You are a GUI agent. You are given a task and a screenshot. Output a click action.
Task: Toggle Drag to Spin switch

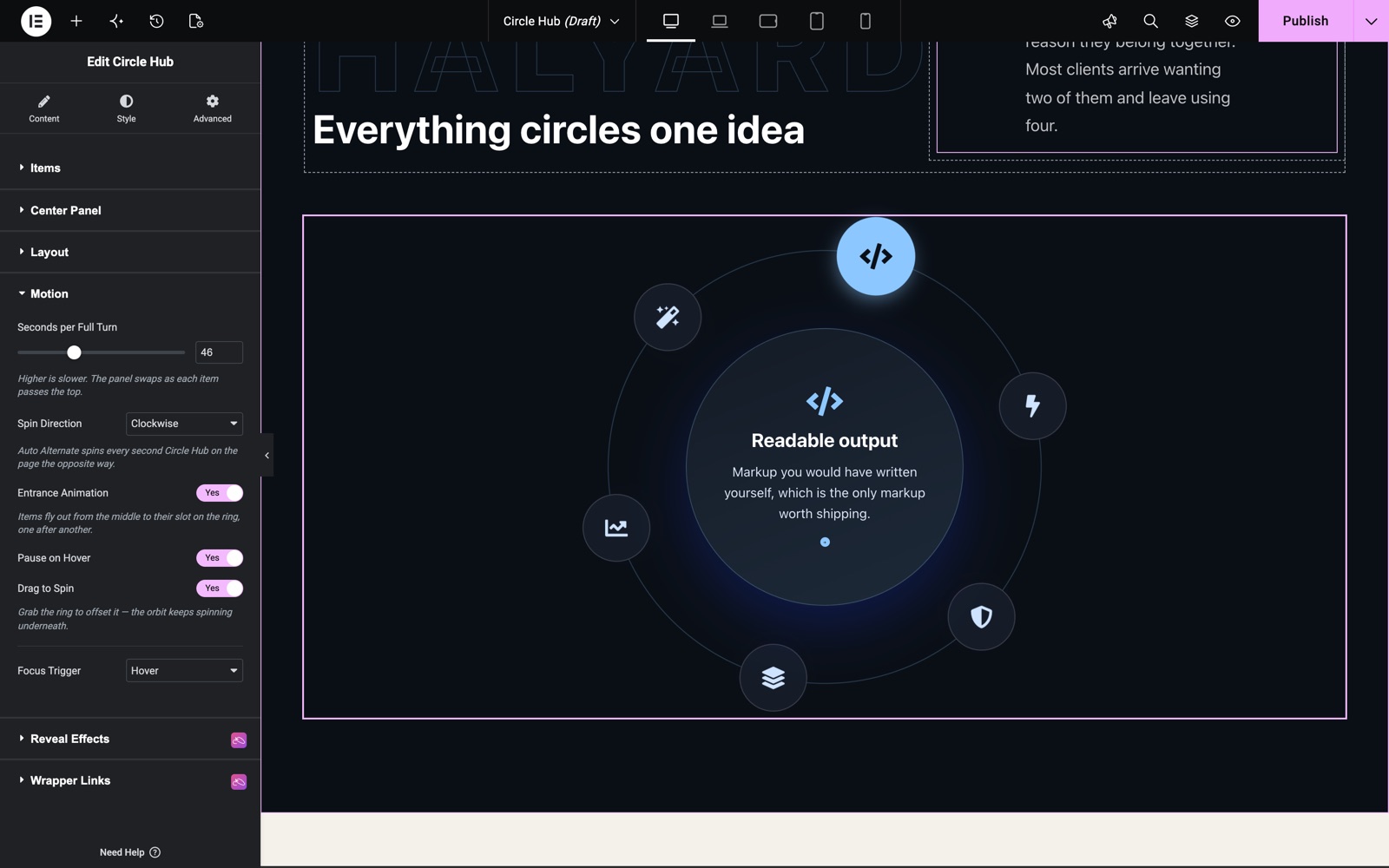(x=220, y=589)
